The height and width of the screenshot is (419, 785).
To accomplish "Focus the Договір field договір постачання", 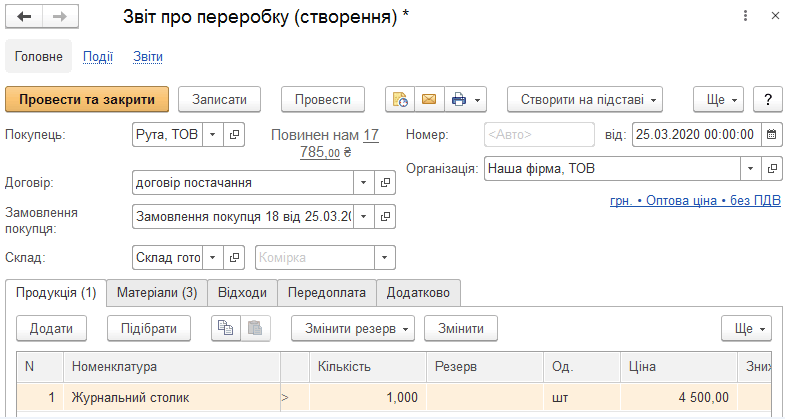I will click(x=243, y=183).
